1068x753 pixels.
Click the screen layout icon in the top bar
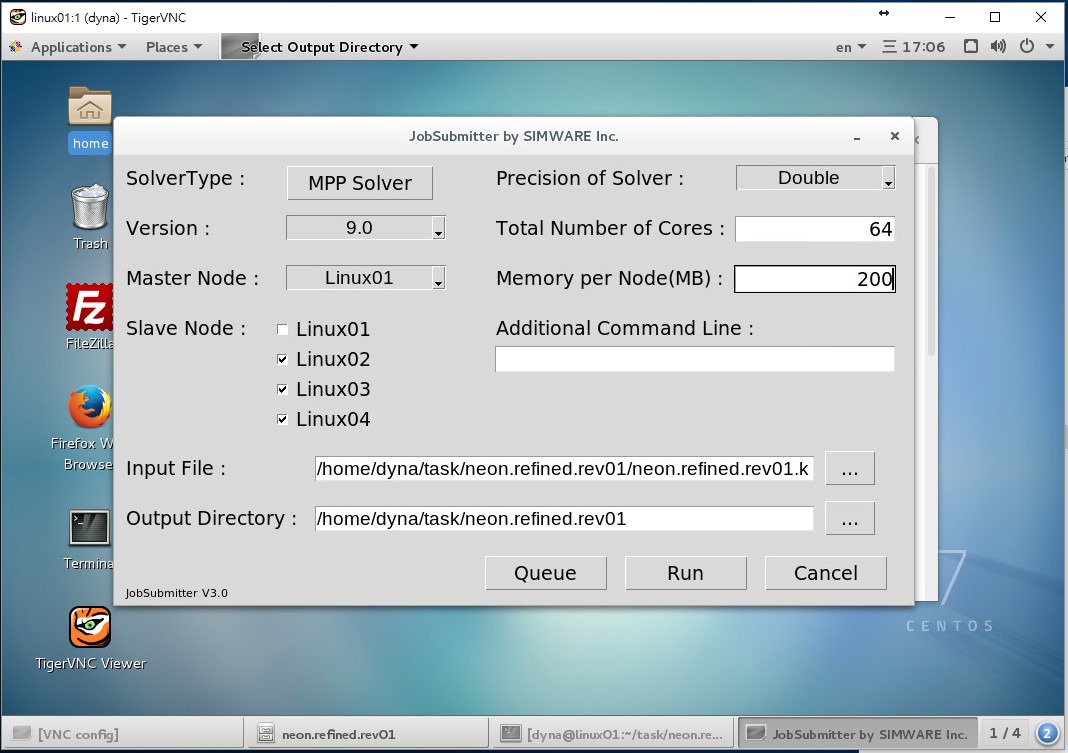pyautogui.click(x=971, y=46)
